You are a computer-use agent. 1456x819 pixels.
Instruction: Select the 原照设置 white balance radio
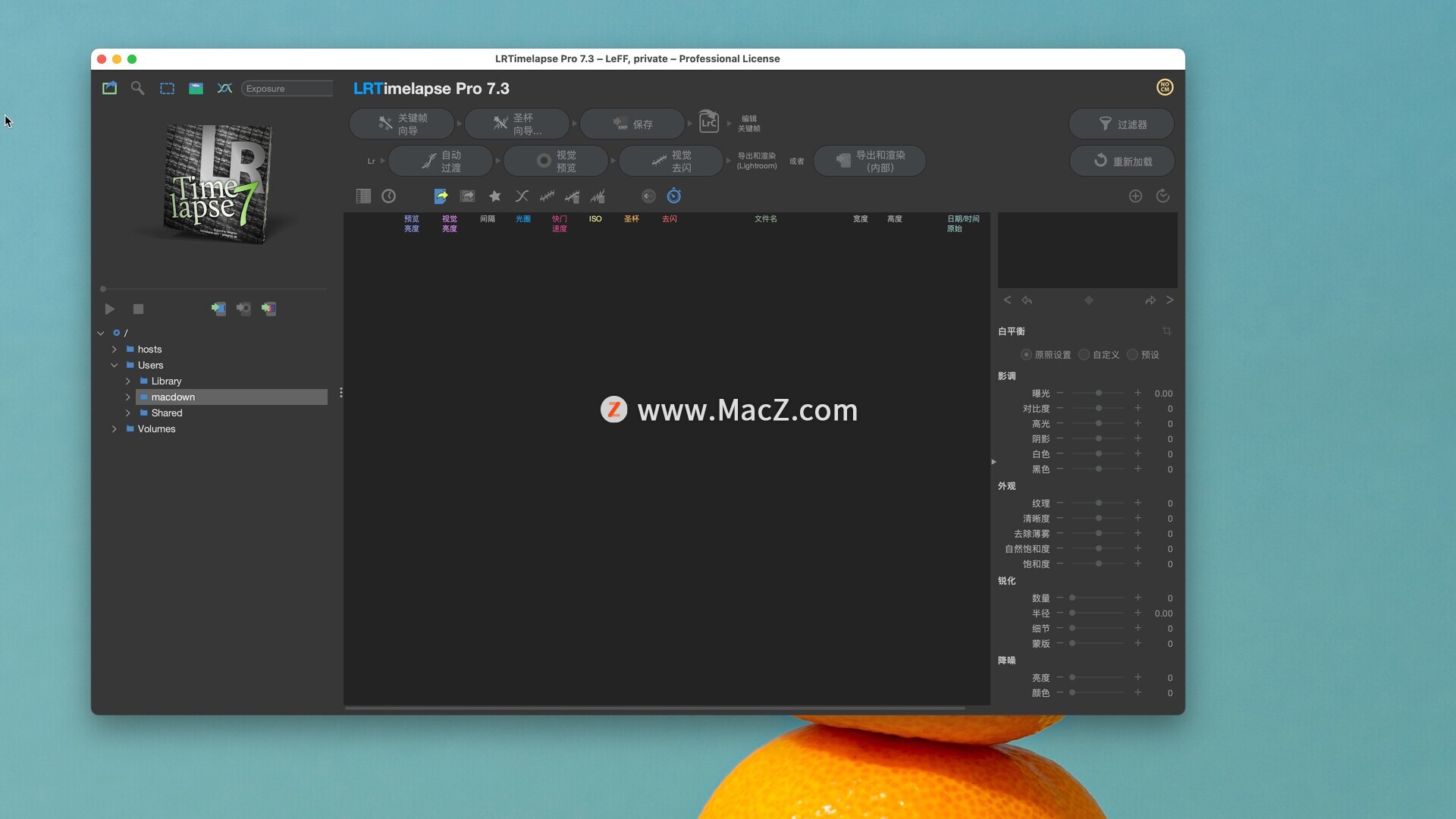pos(1026,355)
